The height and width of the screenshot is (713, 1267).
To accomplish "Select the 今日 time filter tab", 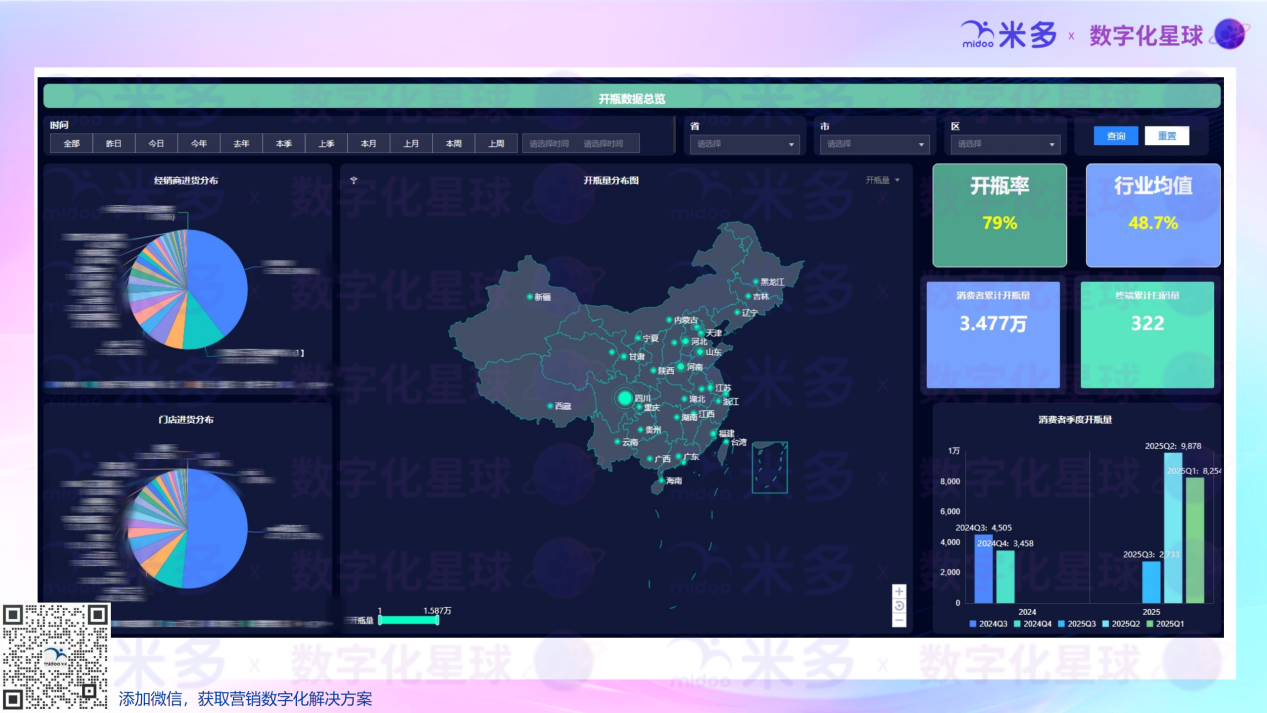I will coord(156,144).
